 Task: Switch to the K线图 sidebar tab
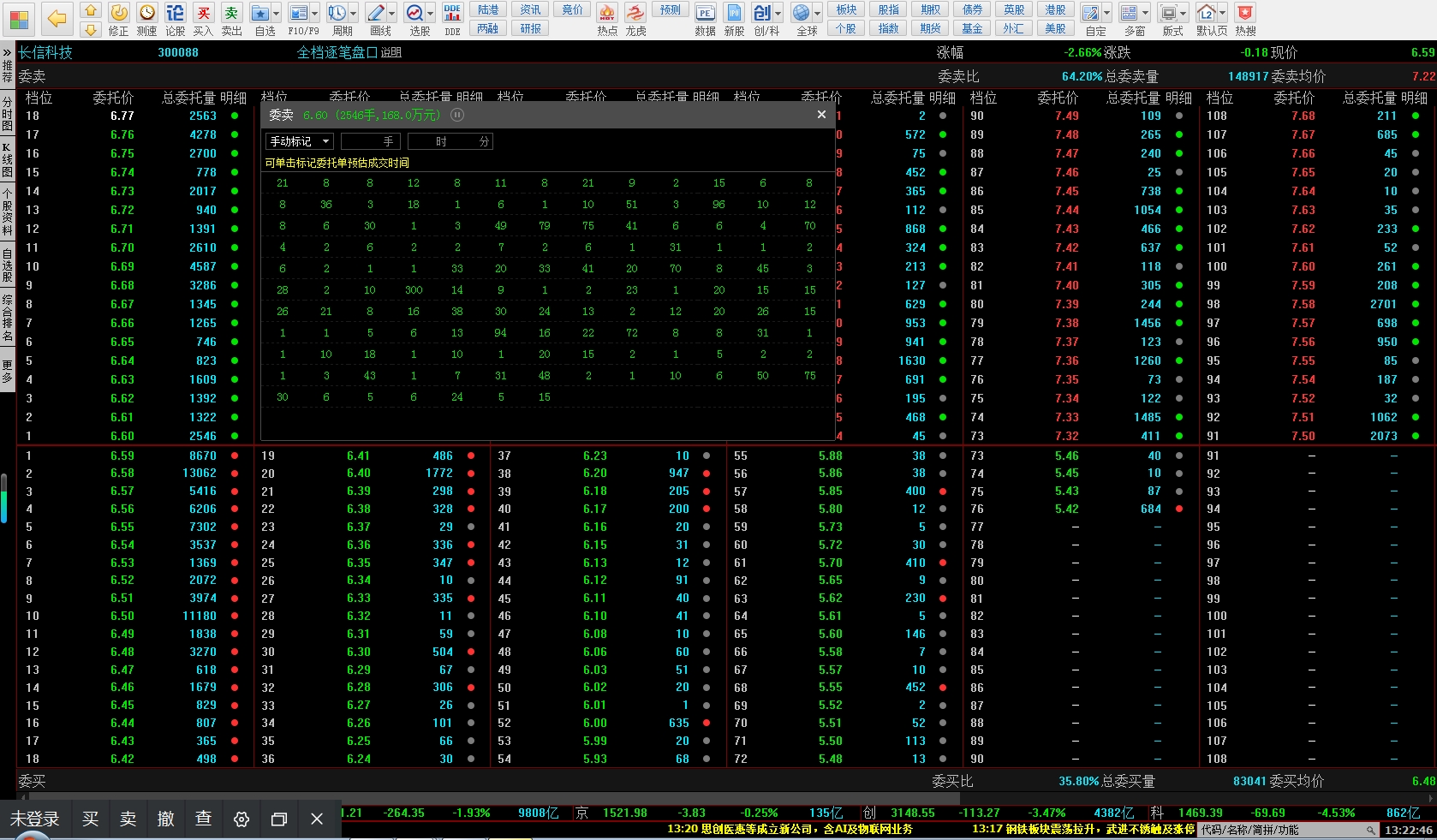click(x=8, y=159)
